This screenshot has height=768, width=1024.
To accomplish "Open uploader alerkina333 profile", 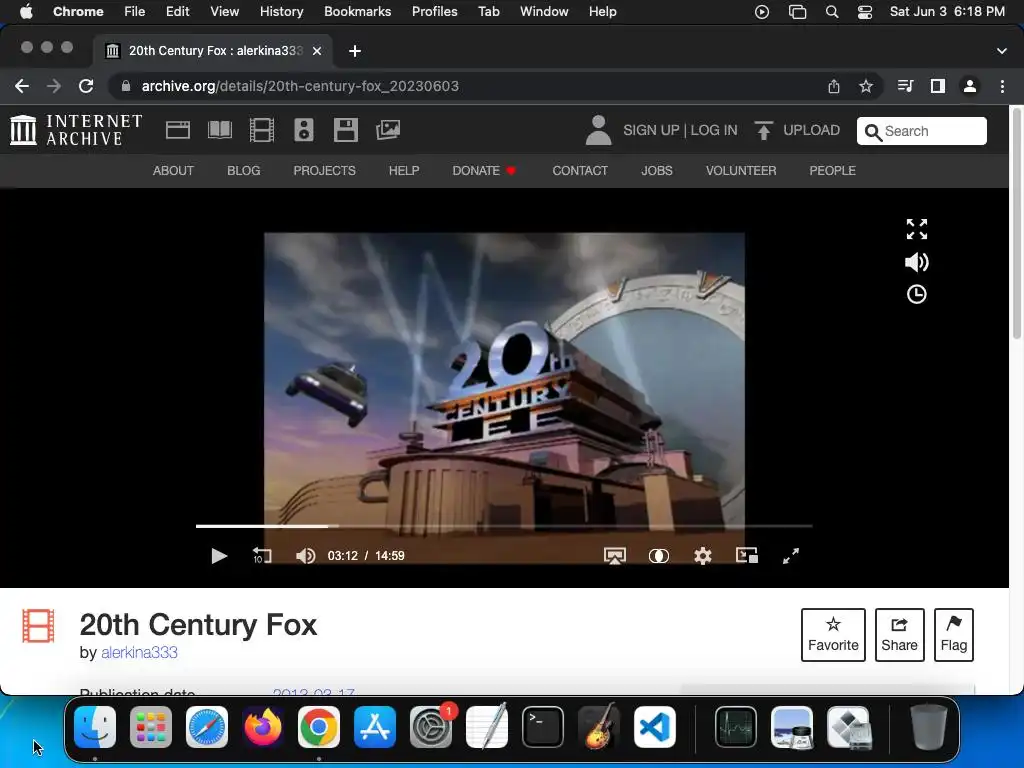I will [139, 652].
